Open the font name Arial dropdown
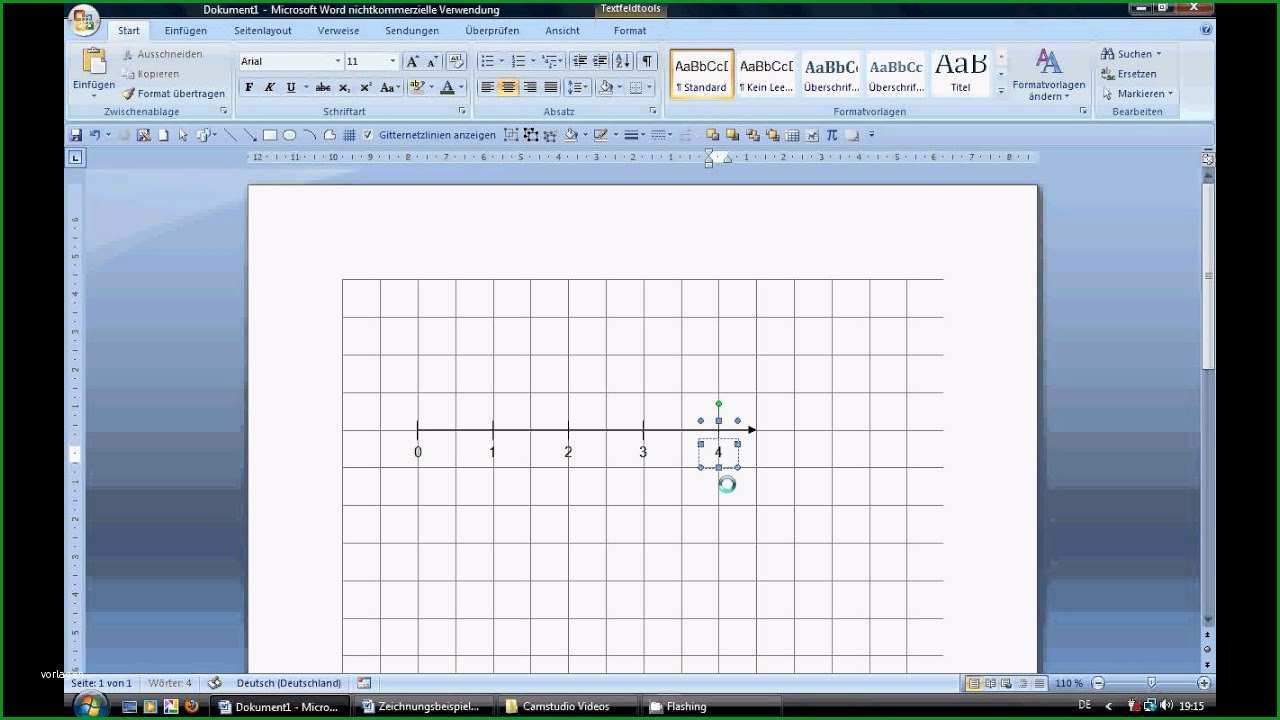The width and height of the screenshot is (1280, 720). pyautogui.click(x=337, y=62)
